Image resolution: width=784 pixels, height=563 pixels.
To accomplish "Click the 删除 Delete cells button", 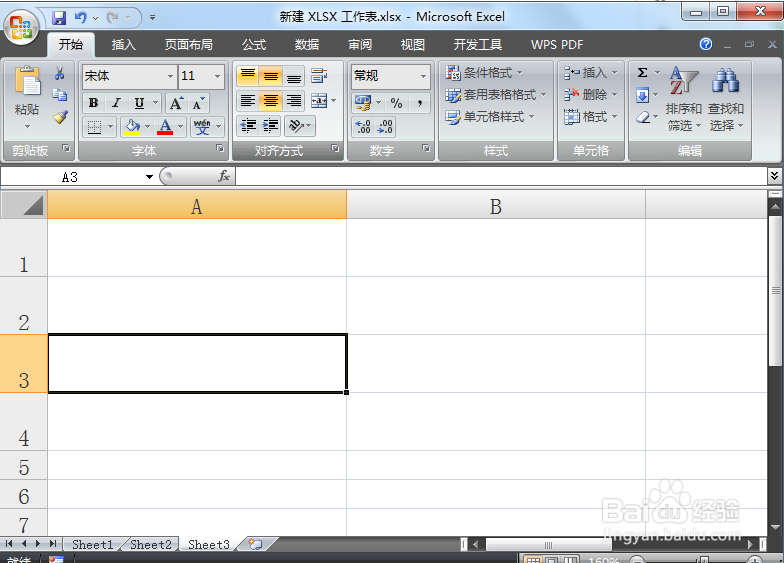I will [590, 95].
